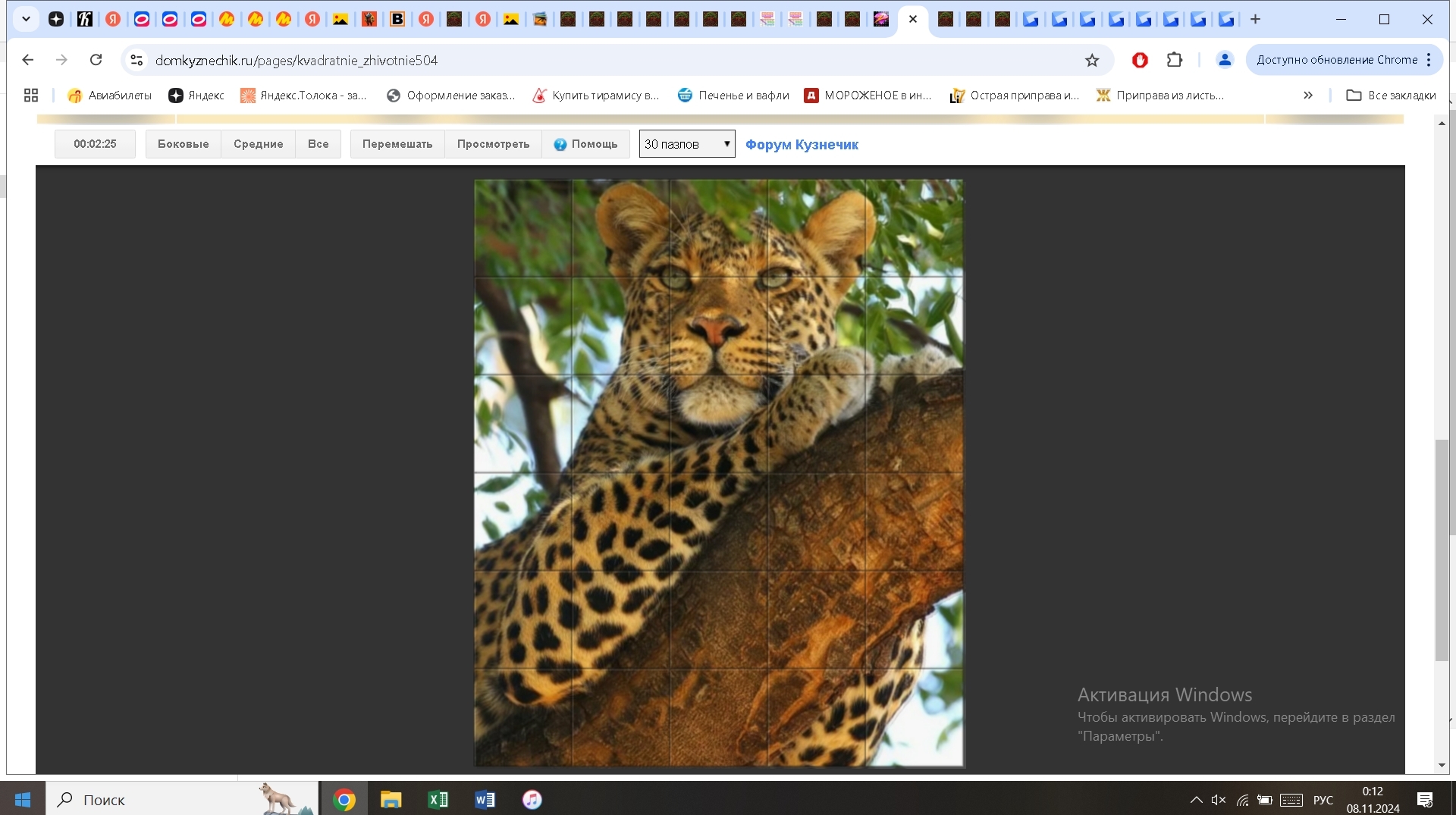
Task: Click the Помощь help icon button
Action: [586, 144]
